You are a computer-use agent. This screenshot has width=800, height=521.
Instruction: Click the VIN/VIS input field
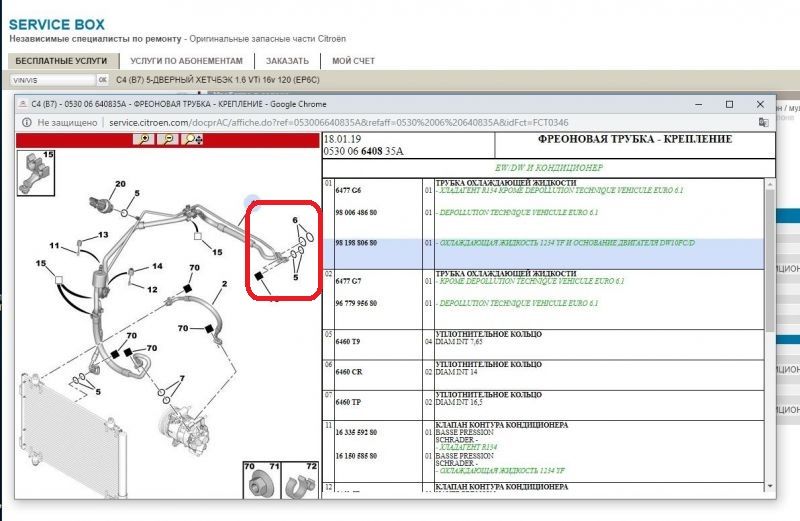(x=51, y=79)
